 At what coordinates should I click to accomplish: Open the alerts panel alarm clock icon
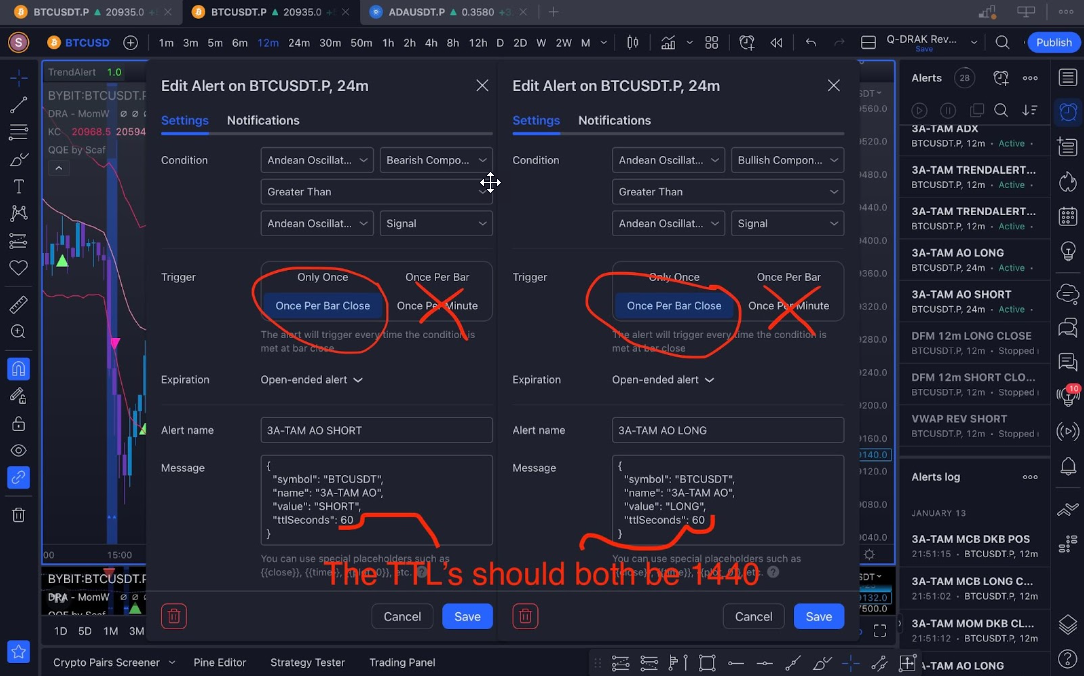coord(1068,112)
